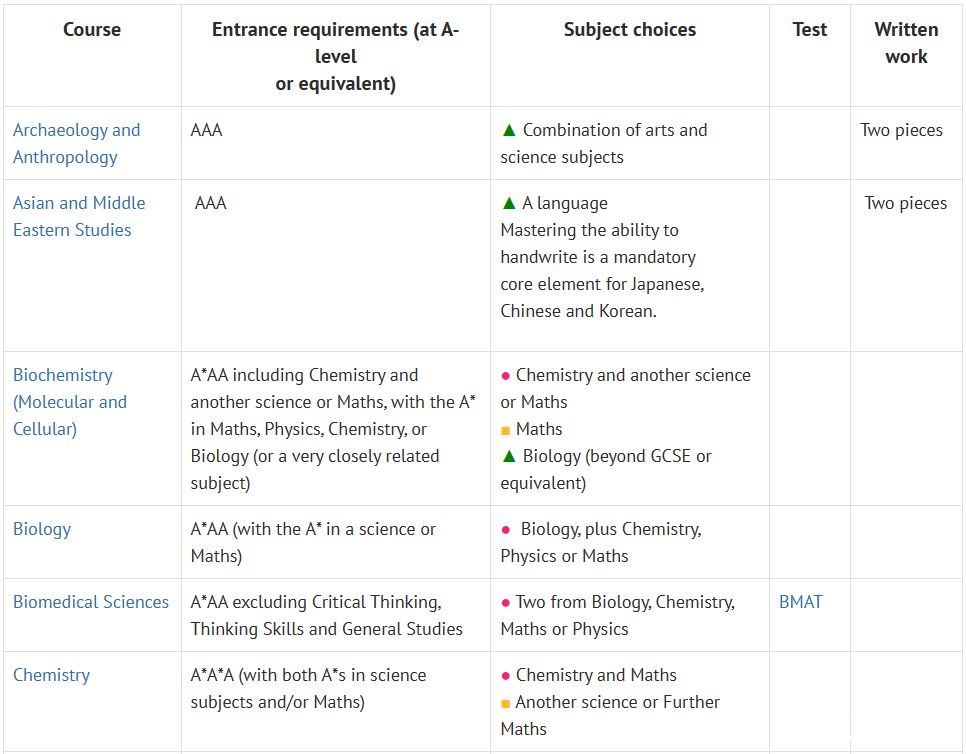Click the Course column header
Image resolution: width=966 pixels, height=754 pixels.
92,30
